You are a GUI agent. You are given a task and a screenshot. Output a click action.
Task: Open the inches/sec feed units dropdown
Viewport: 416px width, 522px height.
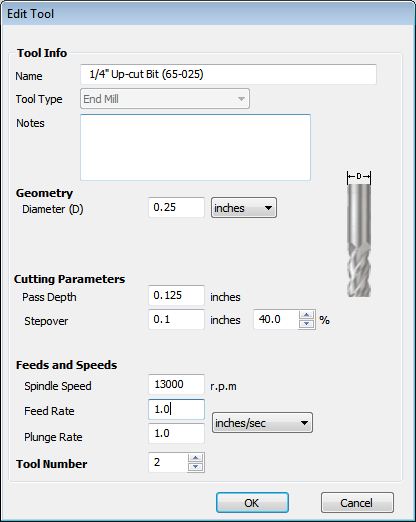tap(262, 423)
